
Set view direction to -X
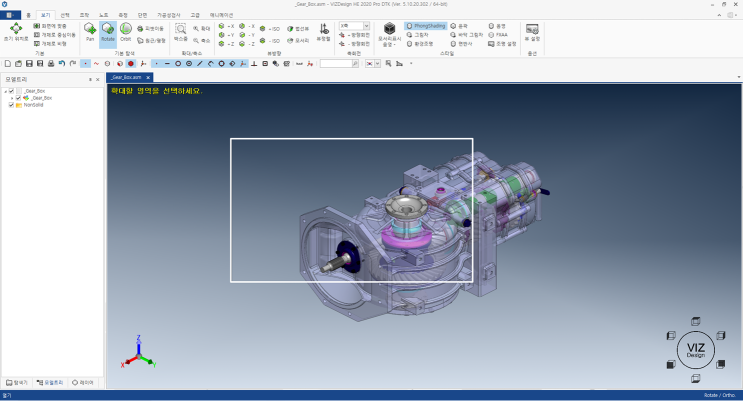[x=247, y=26]
